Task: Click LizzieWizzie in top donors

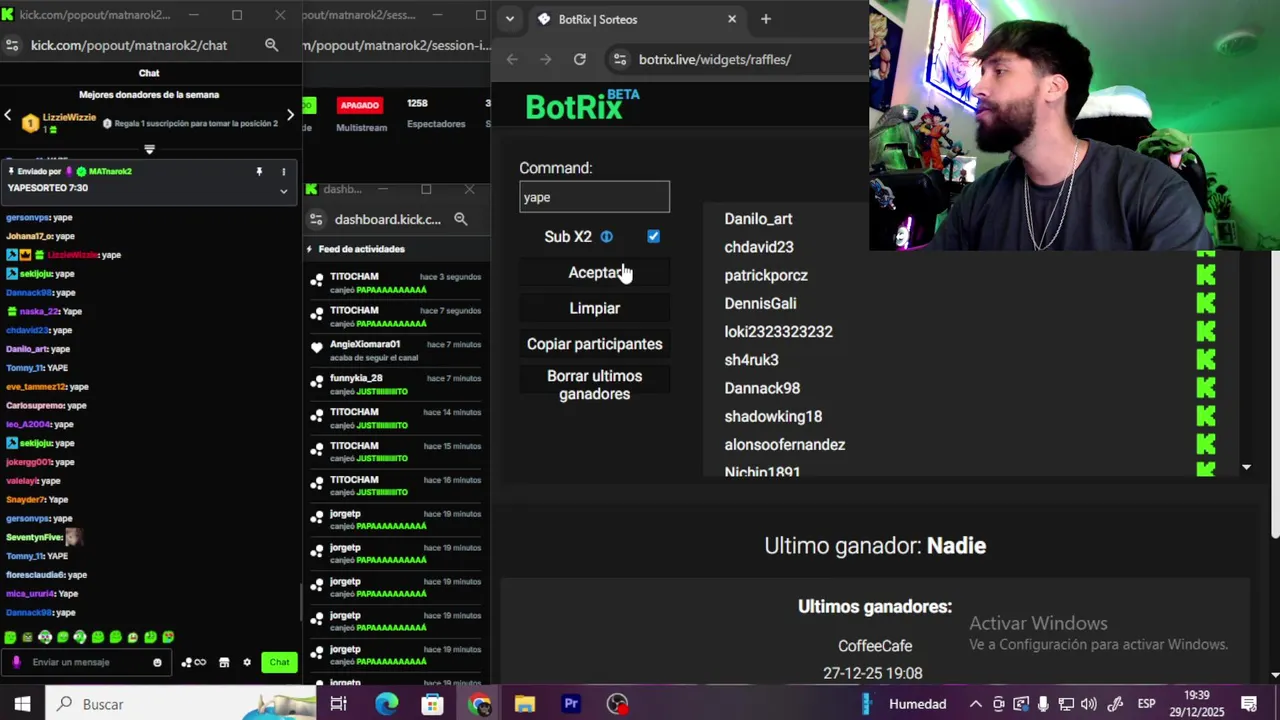Action: pyautogui.click(x=69, y=117)
